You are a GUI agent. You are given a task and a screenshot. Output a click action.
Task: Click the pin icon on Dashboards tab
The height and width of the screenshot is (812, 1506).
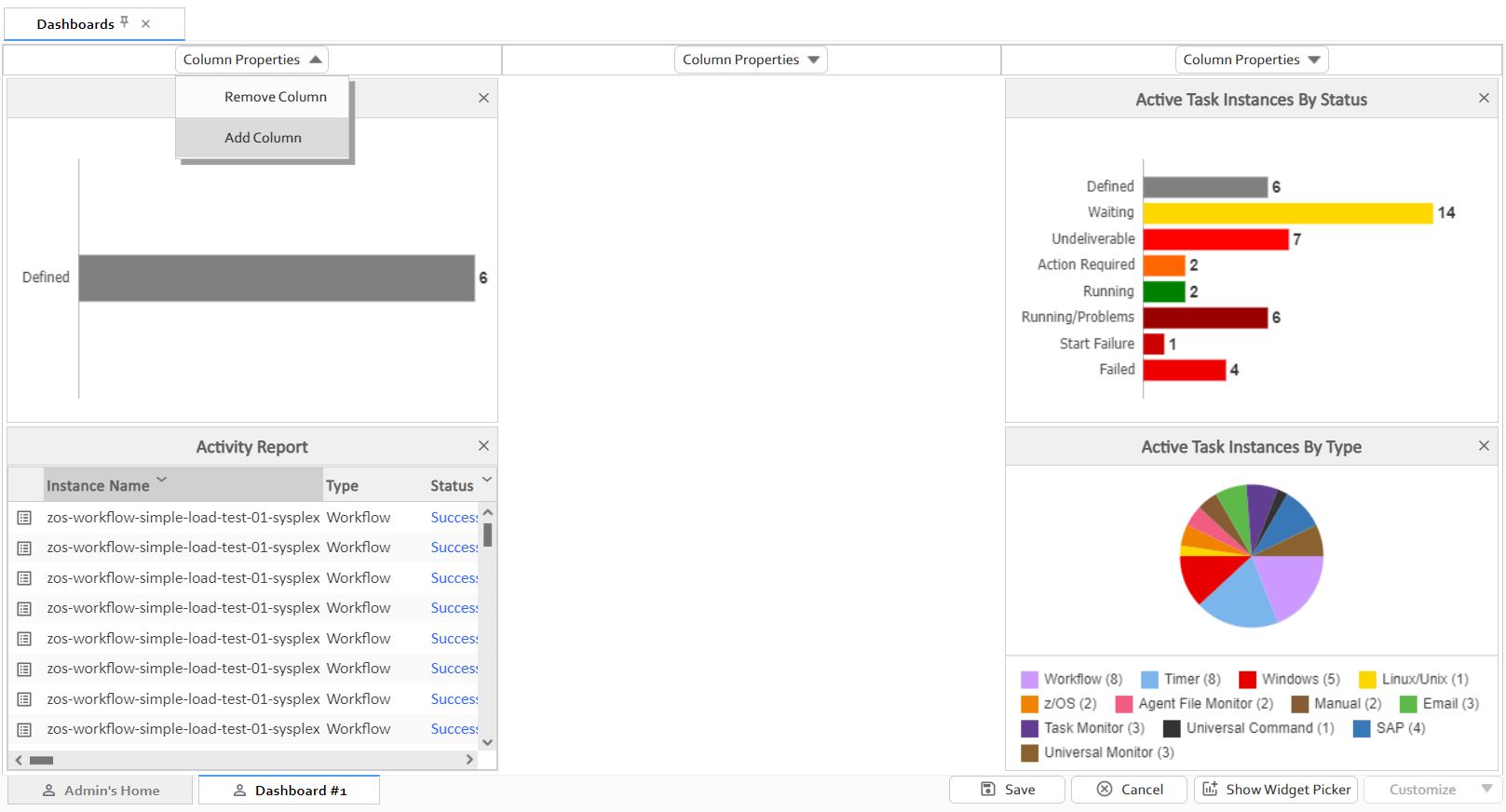pyautogui.click(x=125, y=22)
